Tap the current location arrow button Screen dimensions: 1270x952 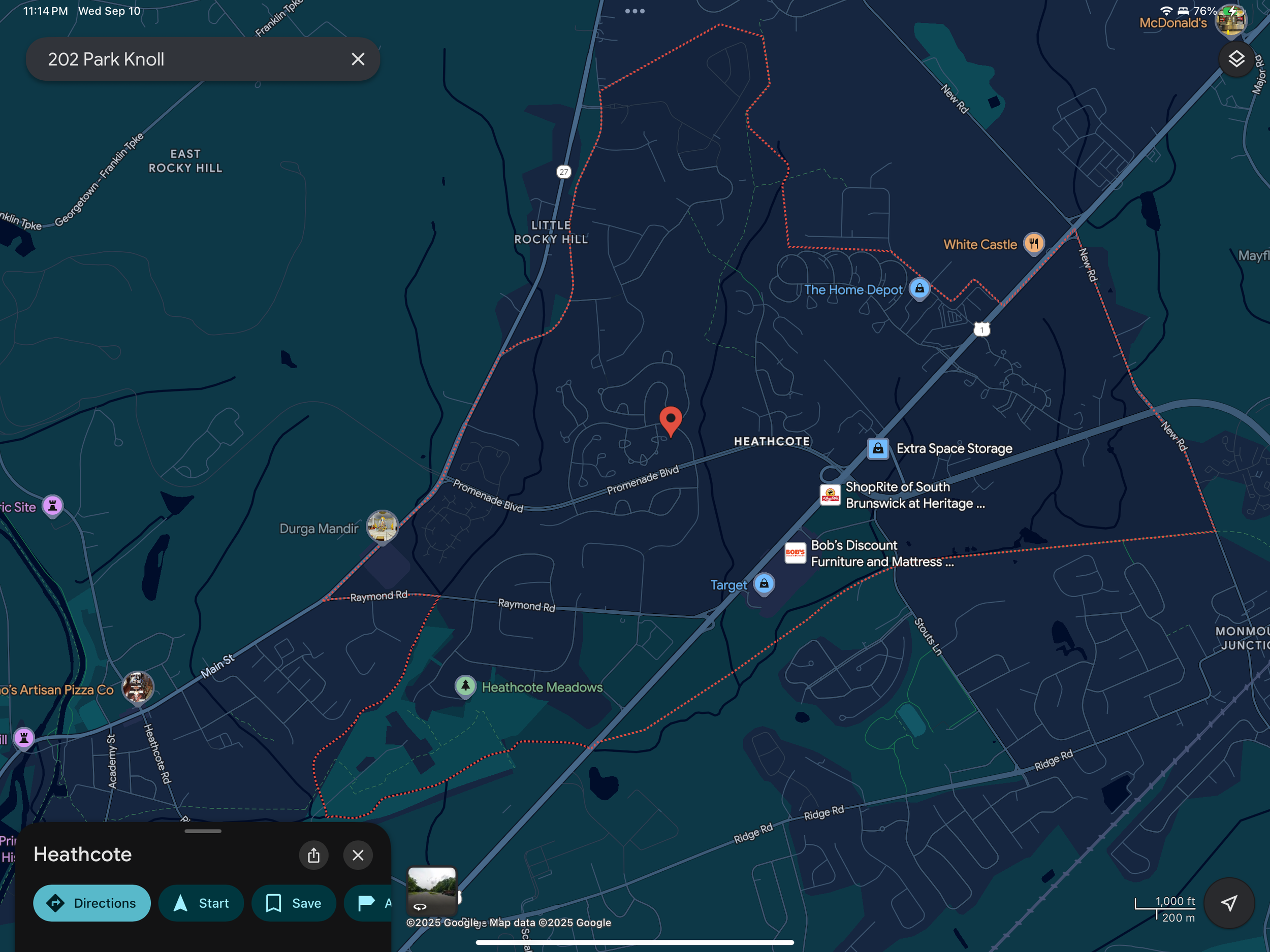pyautogui.click(x=1229, y=903)
